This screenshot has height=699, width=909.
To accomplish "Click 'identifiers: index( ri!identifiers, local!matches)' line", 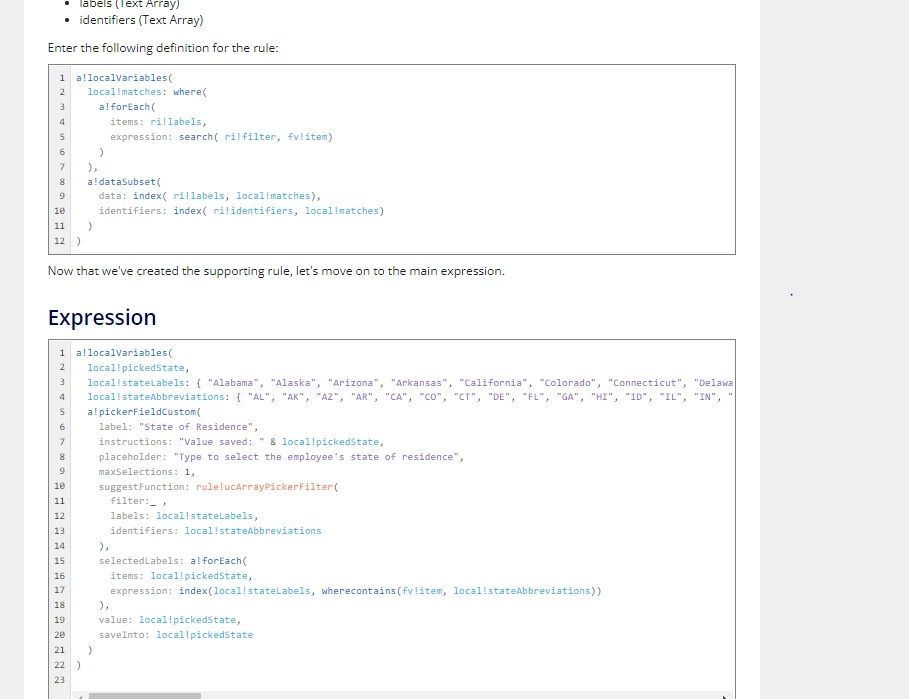I will tap(241, 211).
